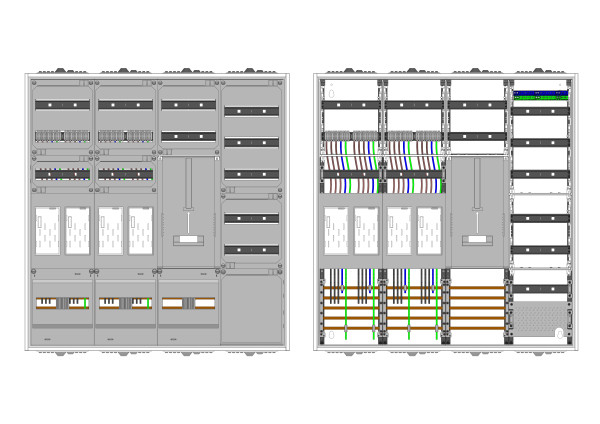This screenshot has height=424, width=600.
Task: Click the bottom-left busbar terminal block in left cabinet
Action: [62, 303]
